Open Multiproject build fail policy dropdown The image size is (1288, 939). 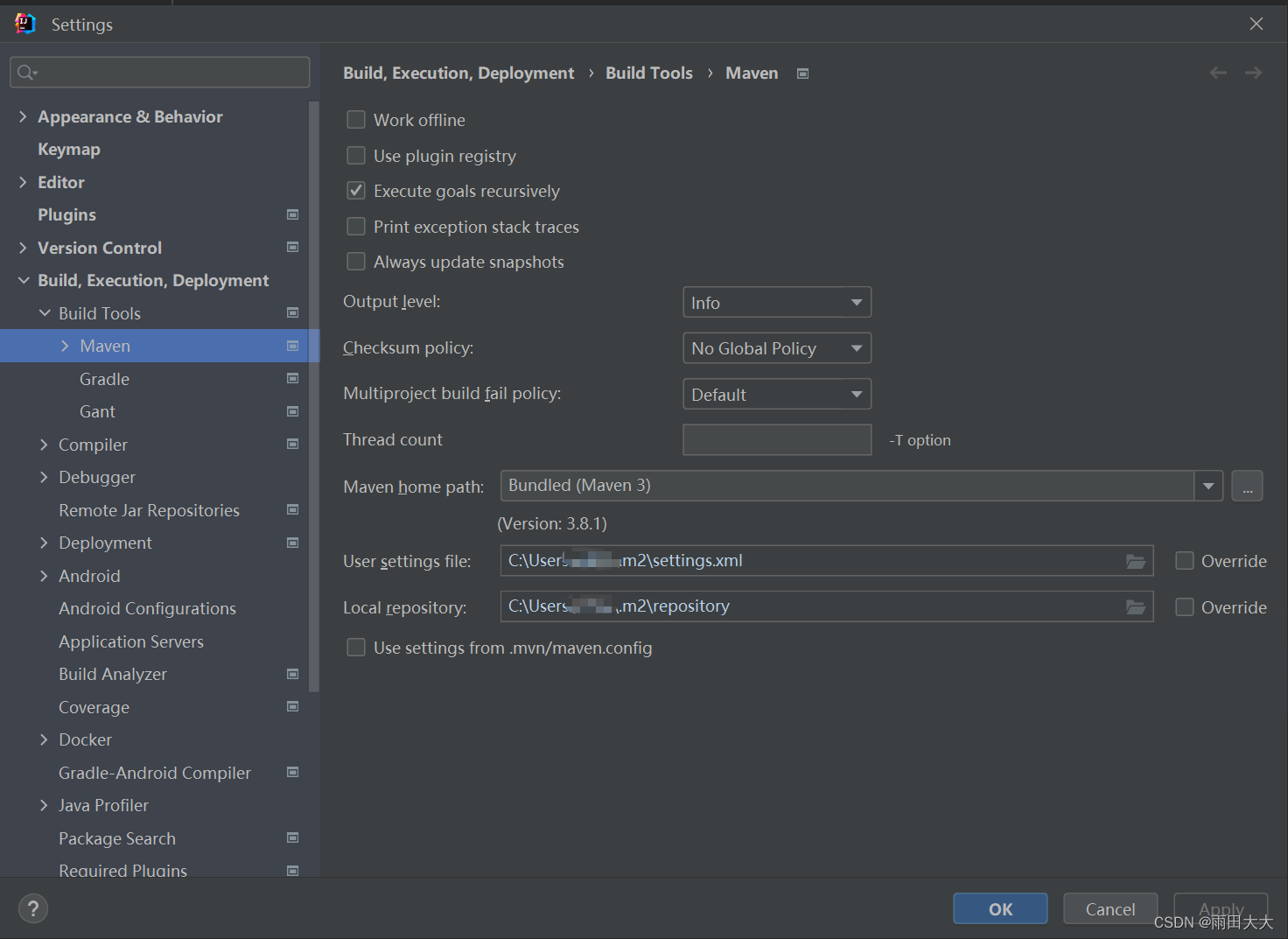click(x=777, y=395)
